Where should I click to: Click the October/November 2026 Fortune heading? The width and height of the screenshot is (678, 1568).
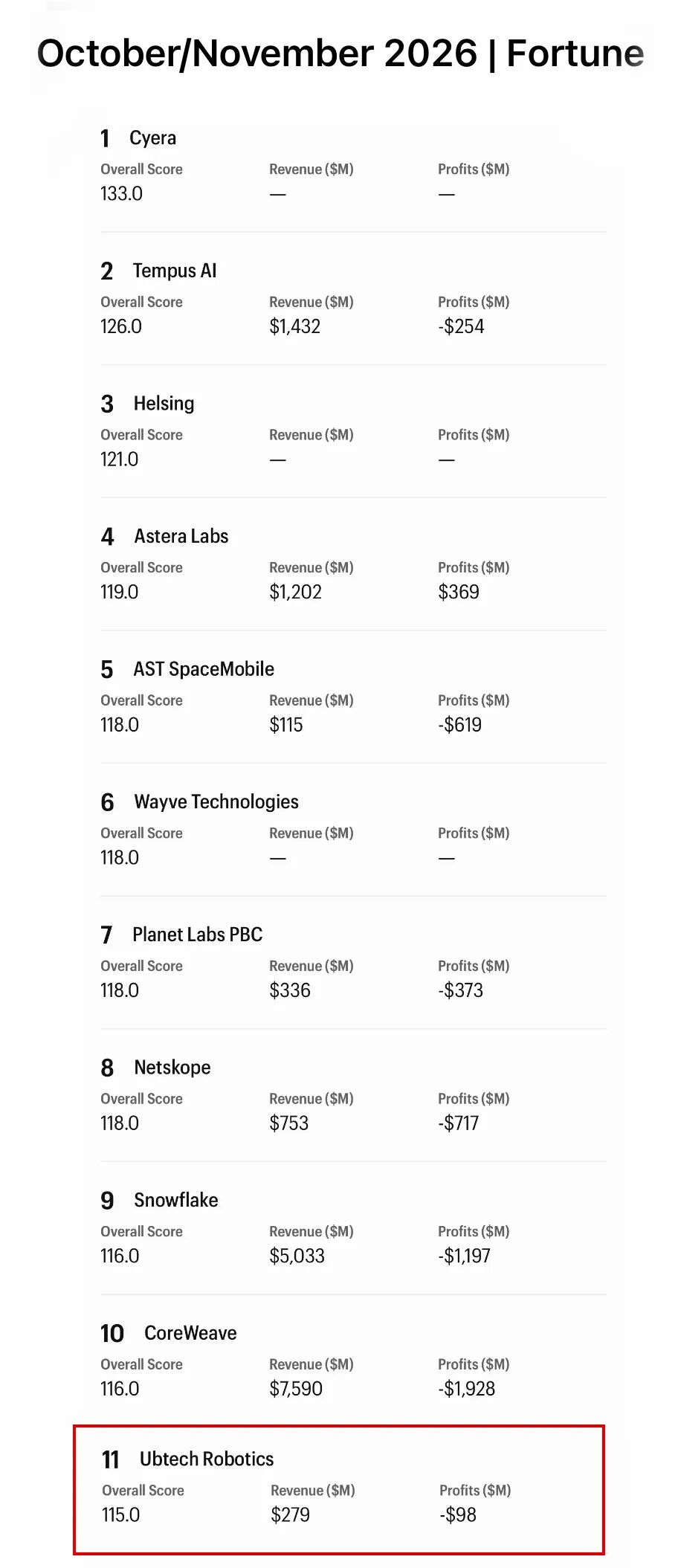click(x=340, y=54)
